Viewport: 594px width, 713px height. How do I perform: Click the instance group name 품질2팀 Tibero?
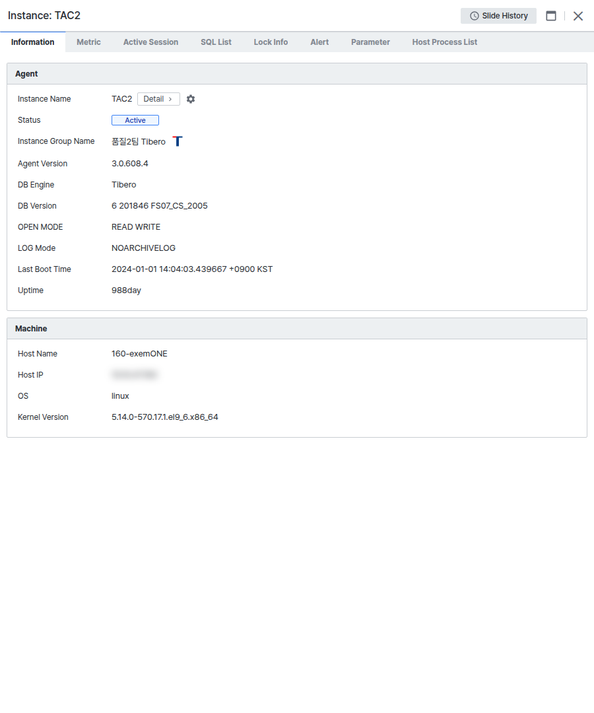138,142
